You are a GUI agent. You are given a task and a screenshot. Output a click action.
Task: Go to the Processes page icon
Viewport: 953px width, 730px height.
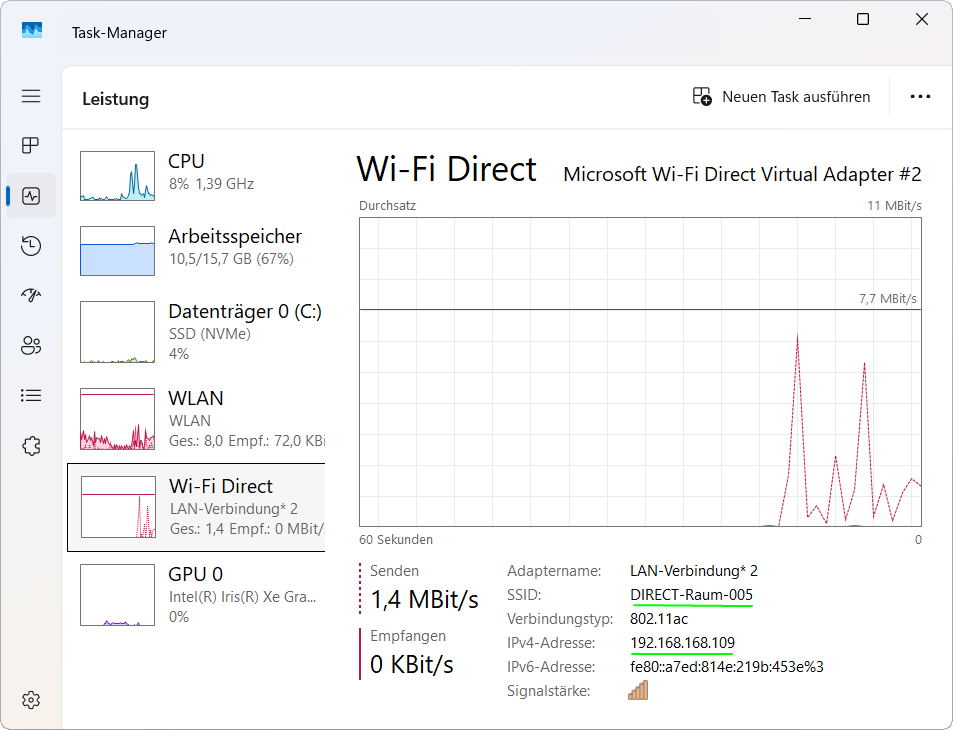point(31,146)
